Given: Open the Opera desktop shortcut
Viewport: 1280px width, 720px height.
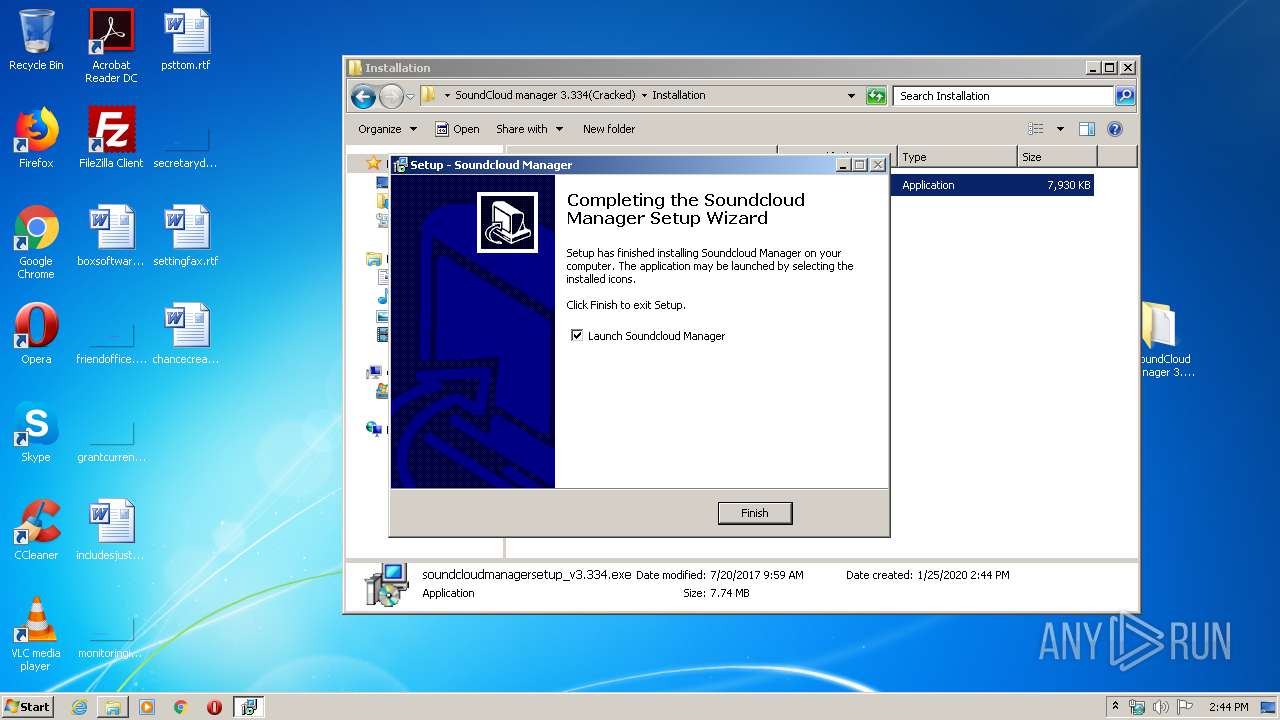Looking at the screenshot, I should 36,334.
